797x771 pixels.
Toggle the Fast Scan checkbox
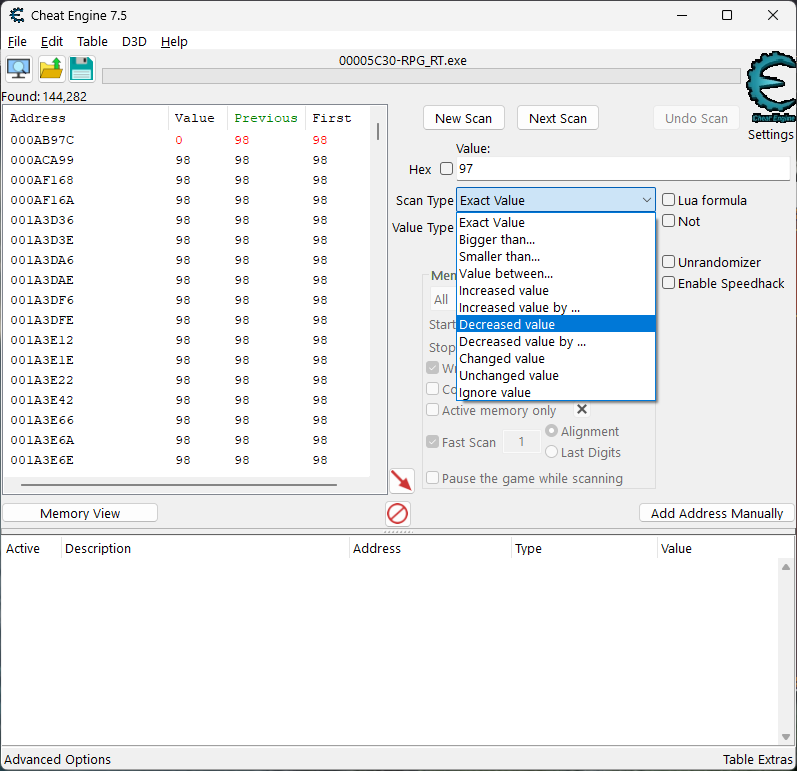tap(433, 442)
